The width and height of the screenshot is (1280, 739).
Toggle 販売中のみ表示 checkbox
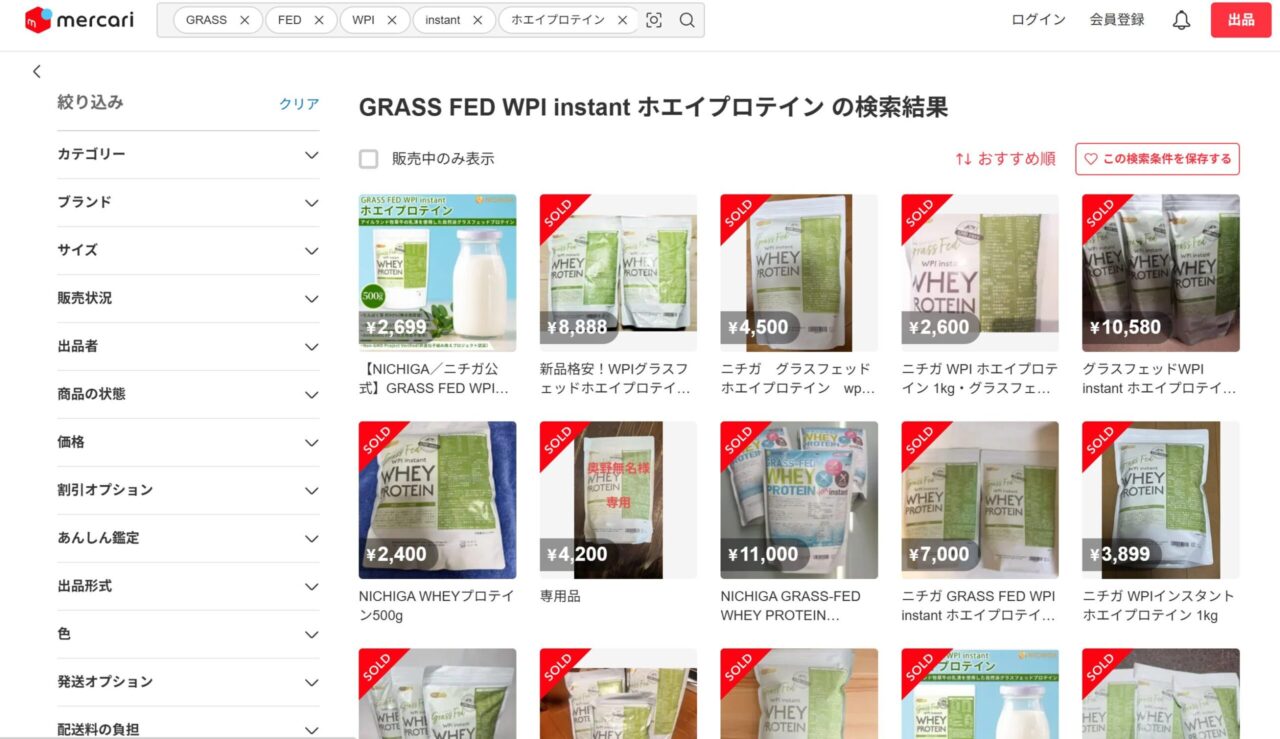click(369, 159)
